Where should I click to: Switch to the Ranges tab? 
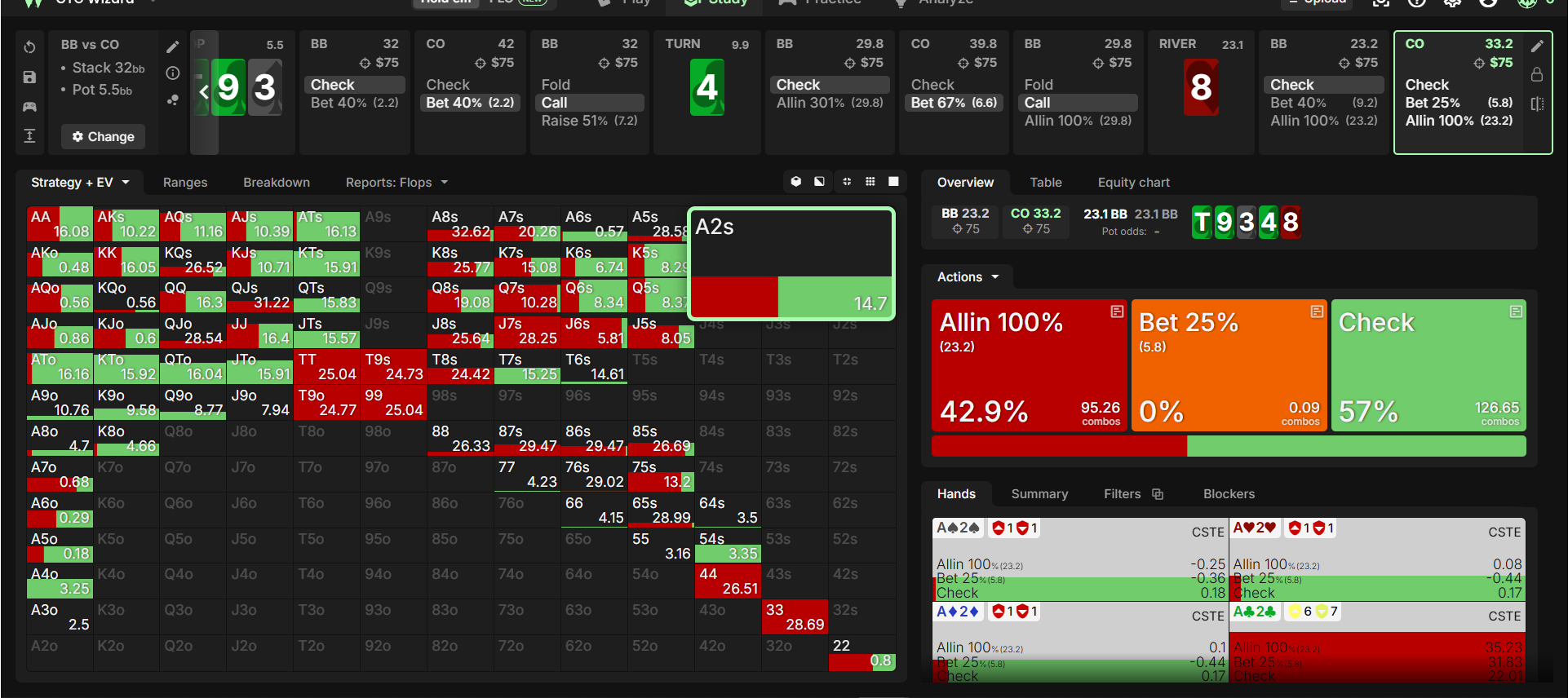point(185,183)
